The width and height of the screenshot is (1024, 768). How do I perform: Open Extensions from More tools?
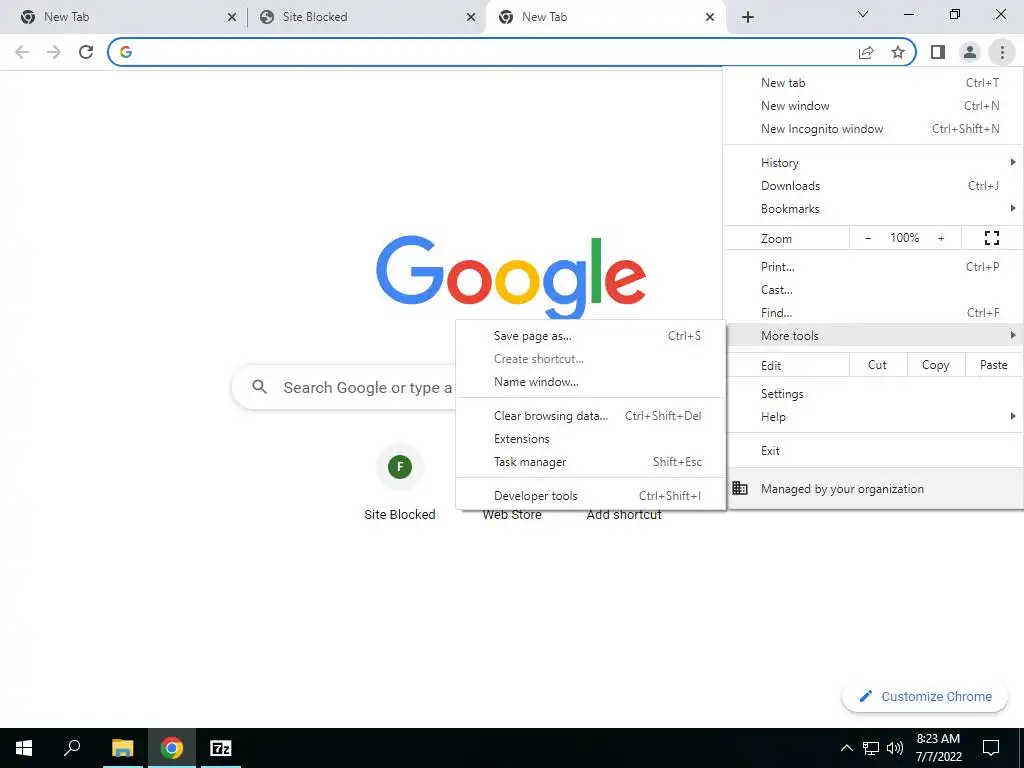590,439
